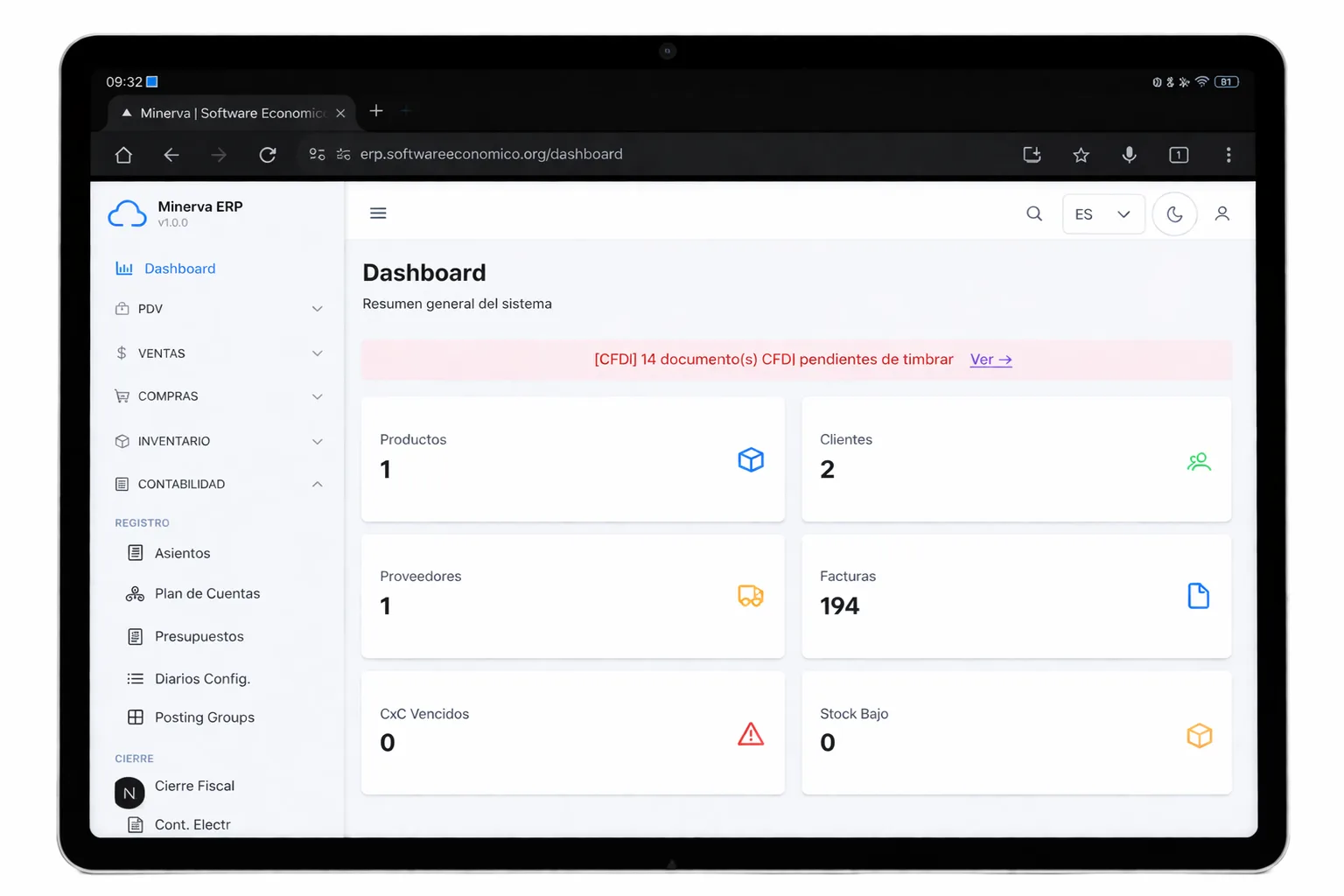Click the hamburger menu icon to collapse sidebar
The image size is (1344, 896).
[x=378, y=213]
